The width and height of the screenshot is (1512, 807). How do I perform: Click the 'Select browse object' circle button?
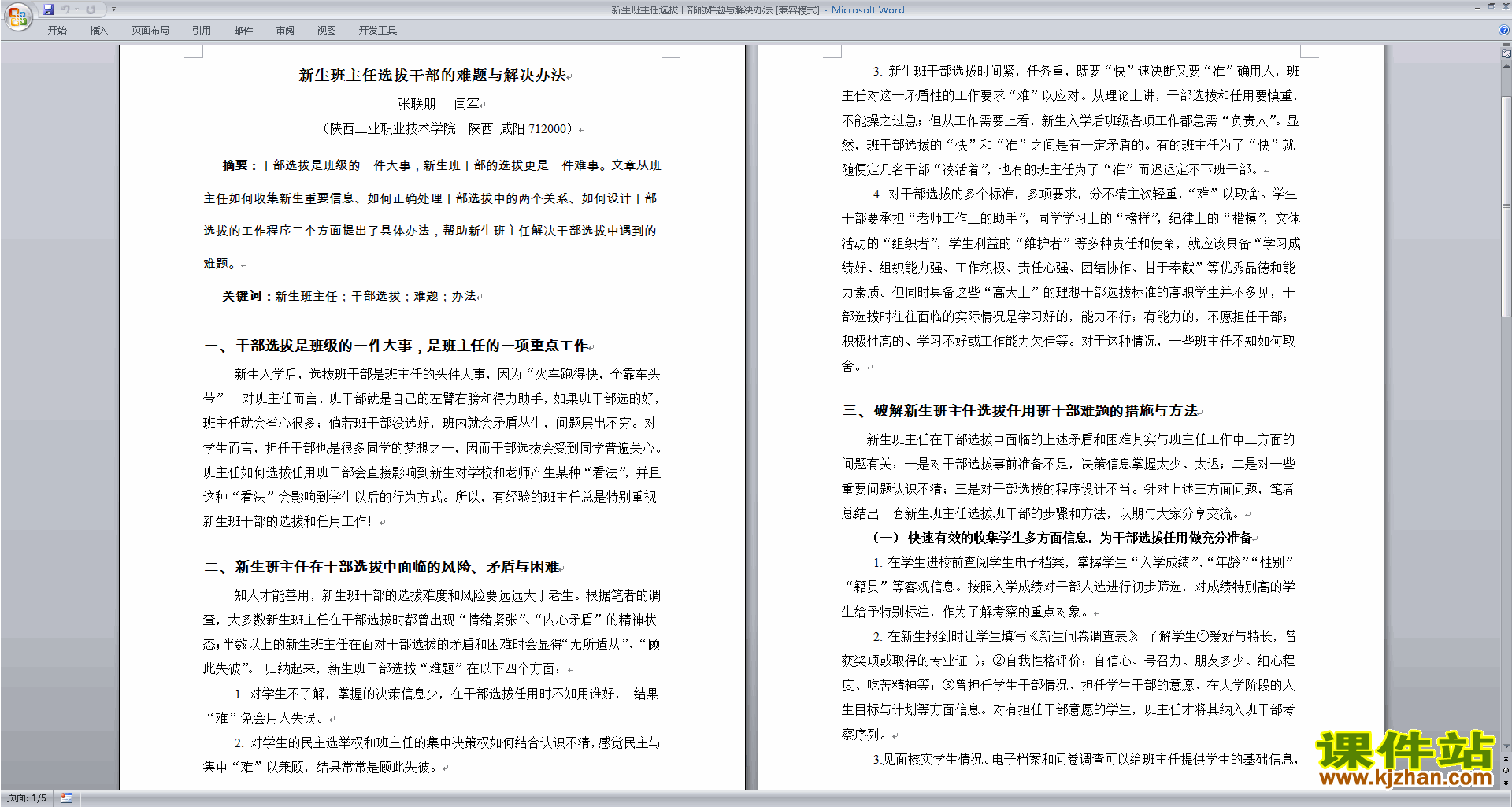point(1506,771)
